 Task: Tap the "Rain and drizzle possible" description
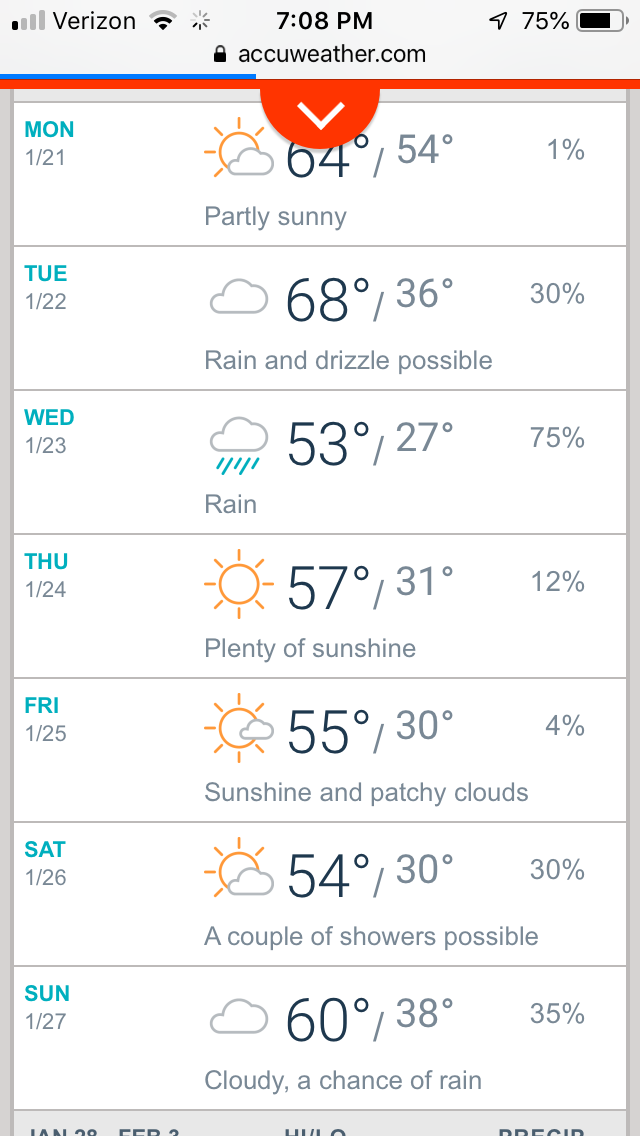tap(348, 360)
